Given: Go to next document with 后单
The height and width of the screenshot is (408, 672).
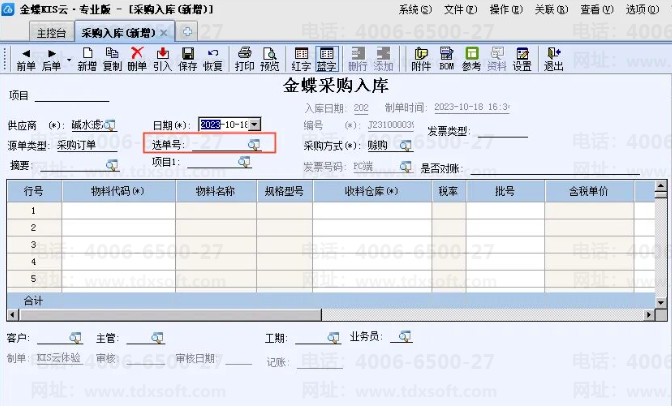Looking at the screenshot, I should click(x=51, y=59).
